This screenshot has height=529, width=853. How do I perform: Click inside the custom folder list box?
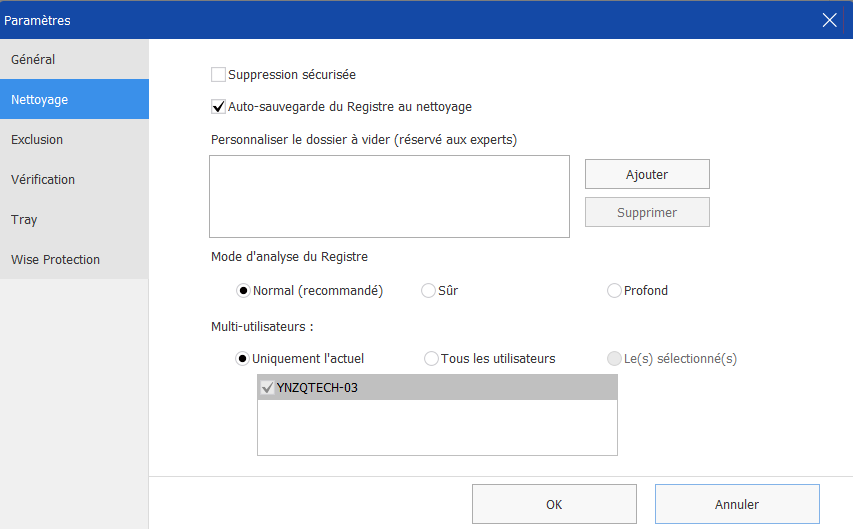click(389, 196)
